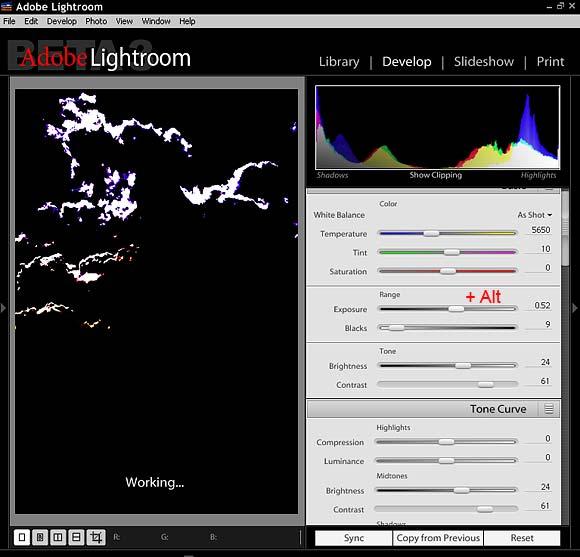Open the Tone Curve panel options icon
Screen dimensions: 580x557
coord(549,409)
